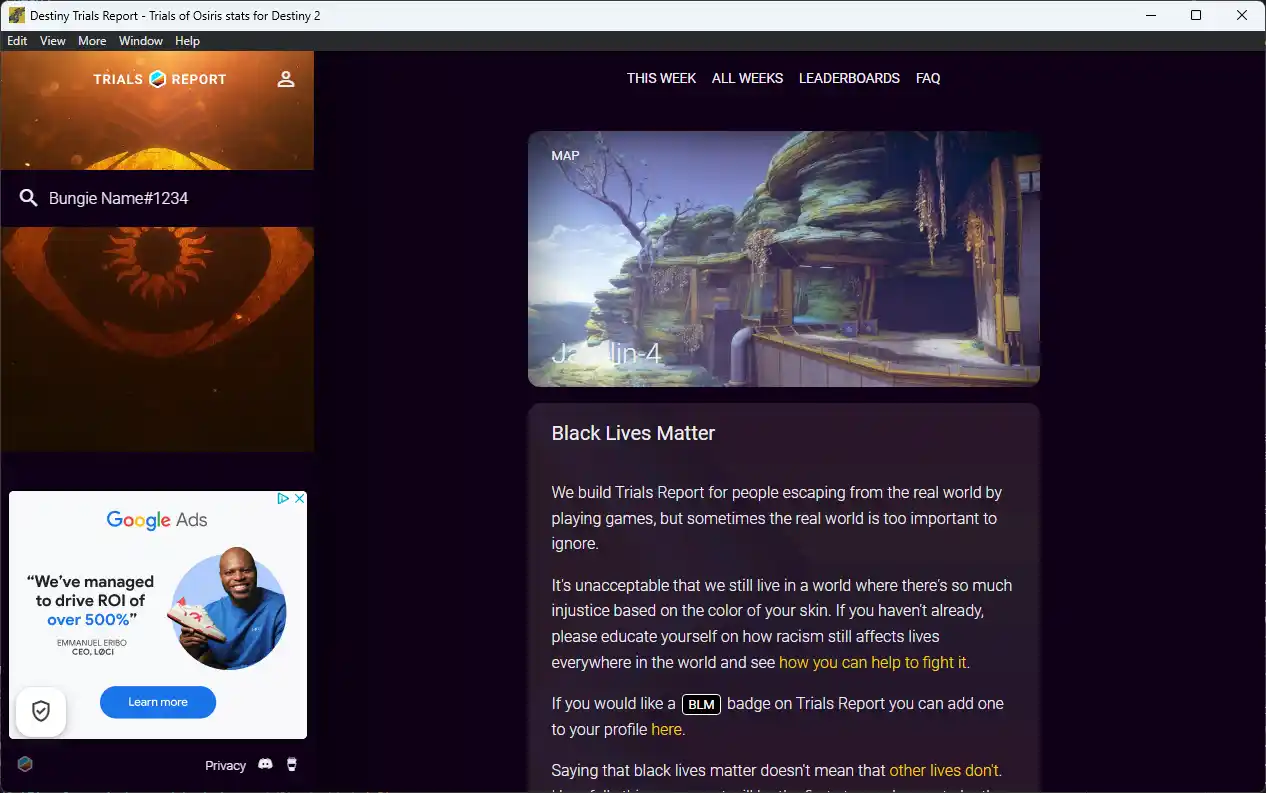Viewport: 1266px width, 793px height.
Task: Open the View menu
Action: pyautogui.click(x=53, y=41)
